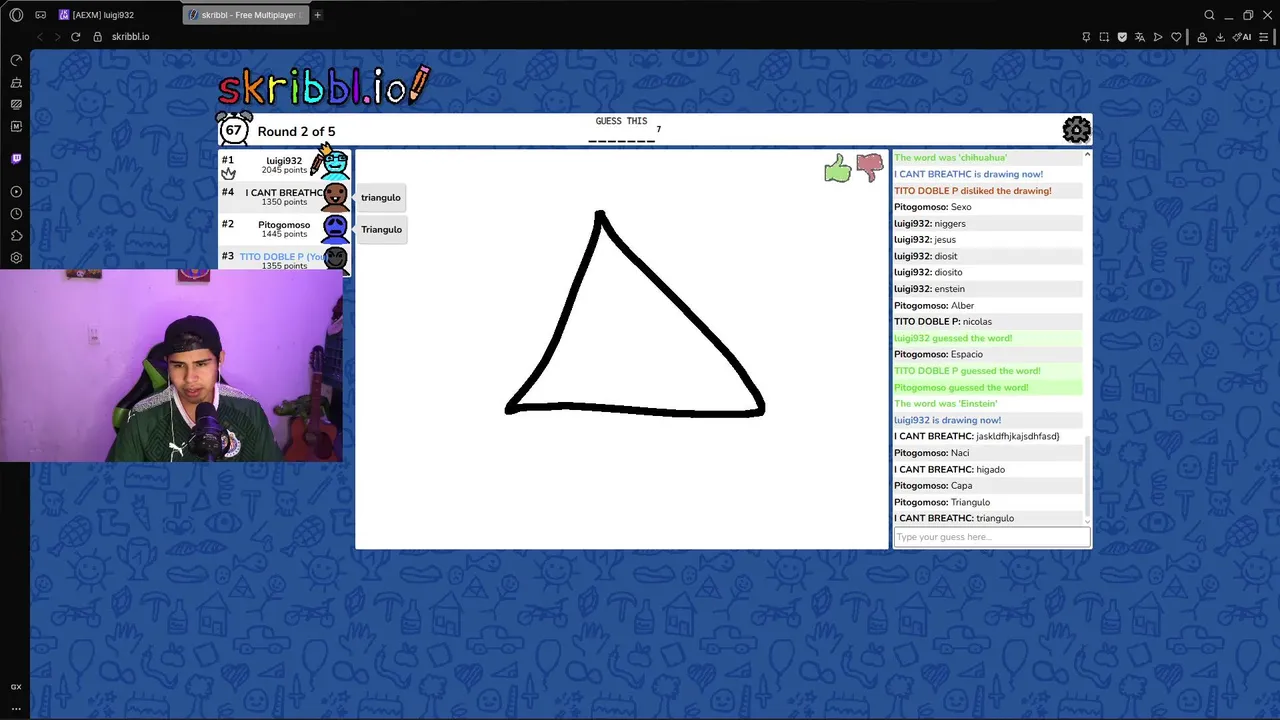Open the profile account icon
Image resolution: width=1280 pixels, height=720 pixels.
1202,37
